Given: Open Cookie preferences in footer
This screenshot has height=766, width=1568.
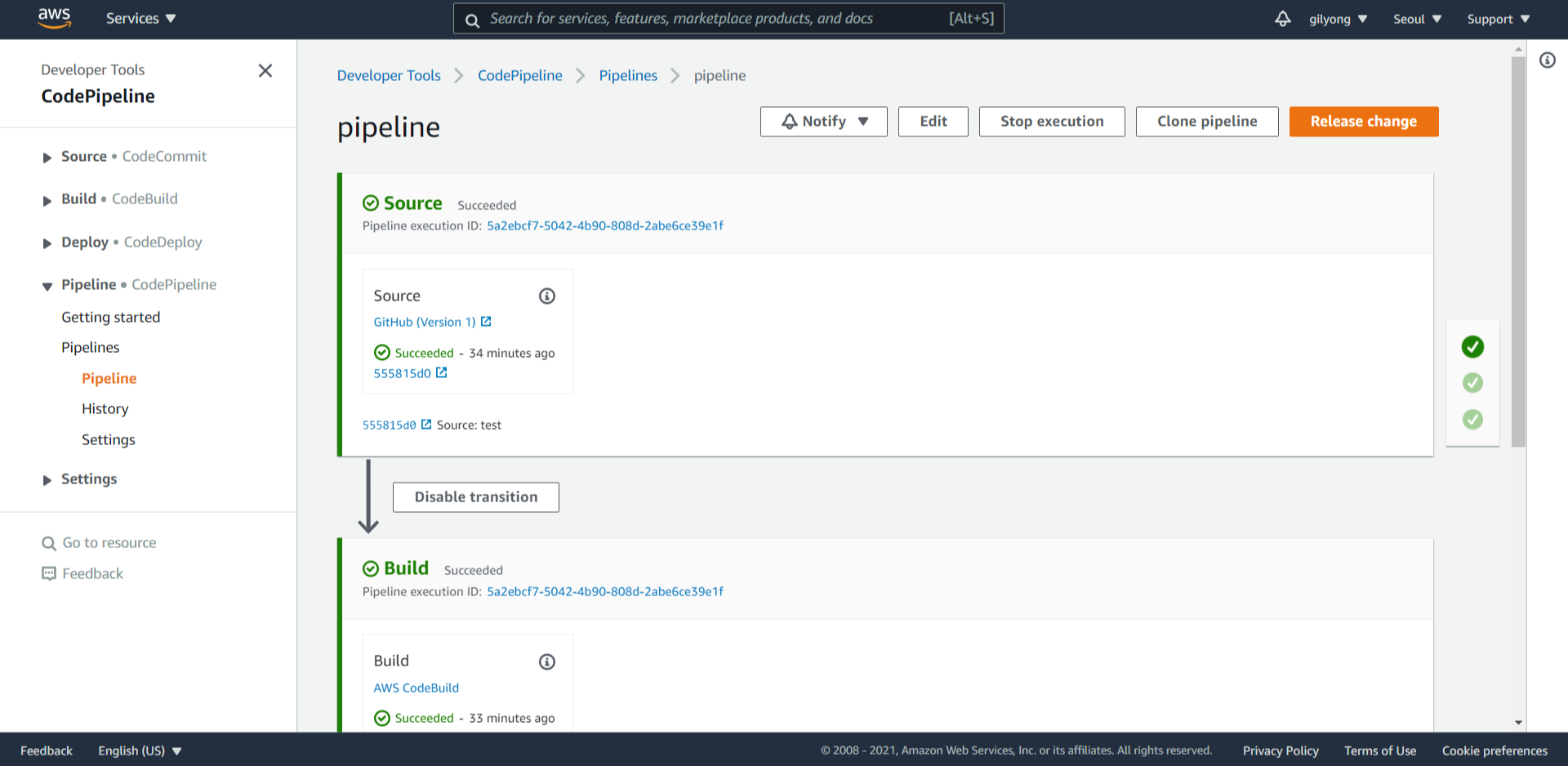Looking at the screenshot, I should 1494,750.
